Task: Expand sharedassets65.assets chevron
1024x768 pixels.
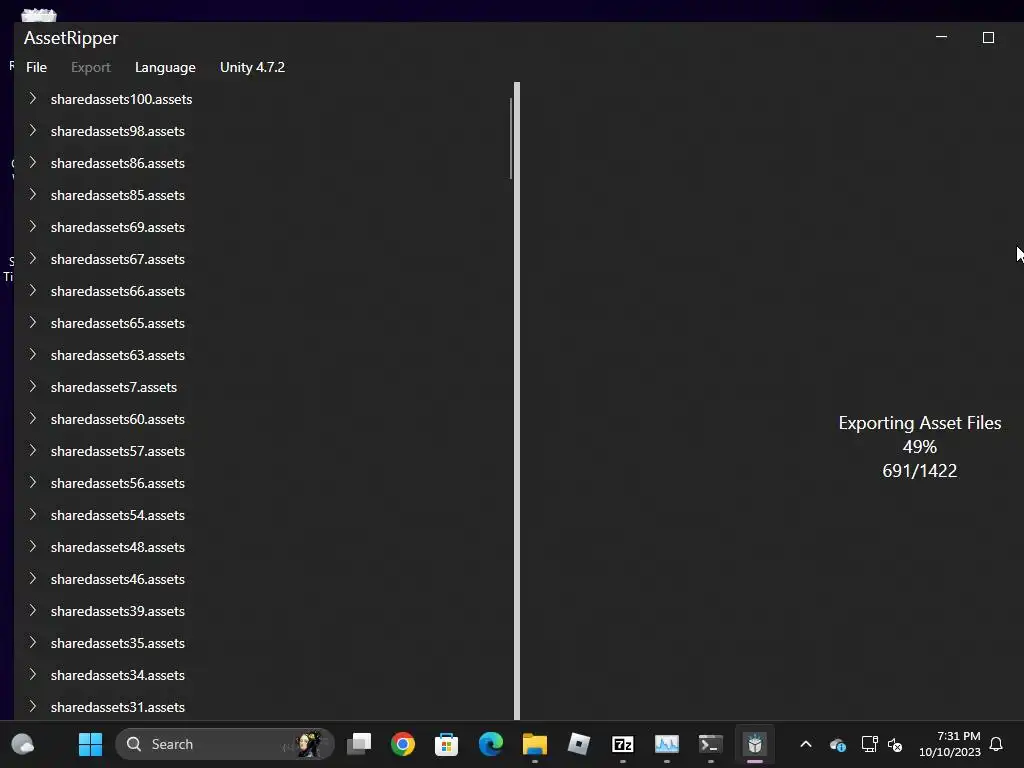Action: (33, 323)
